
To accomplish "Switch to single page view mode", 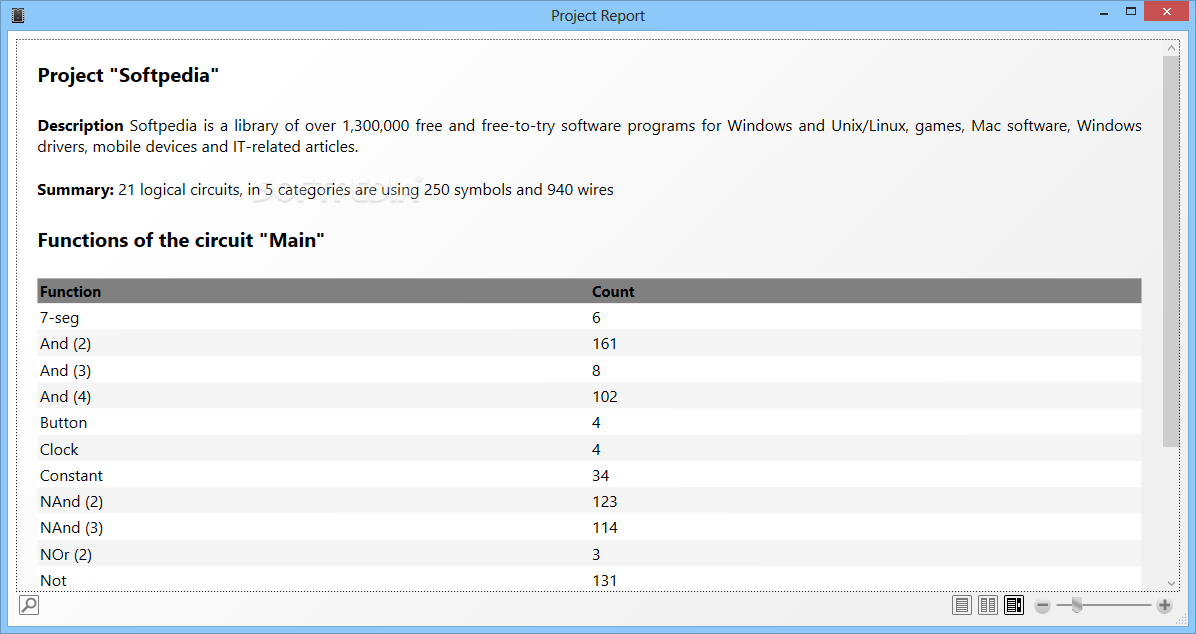I will [x=962, y=605].
